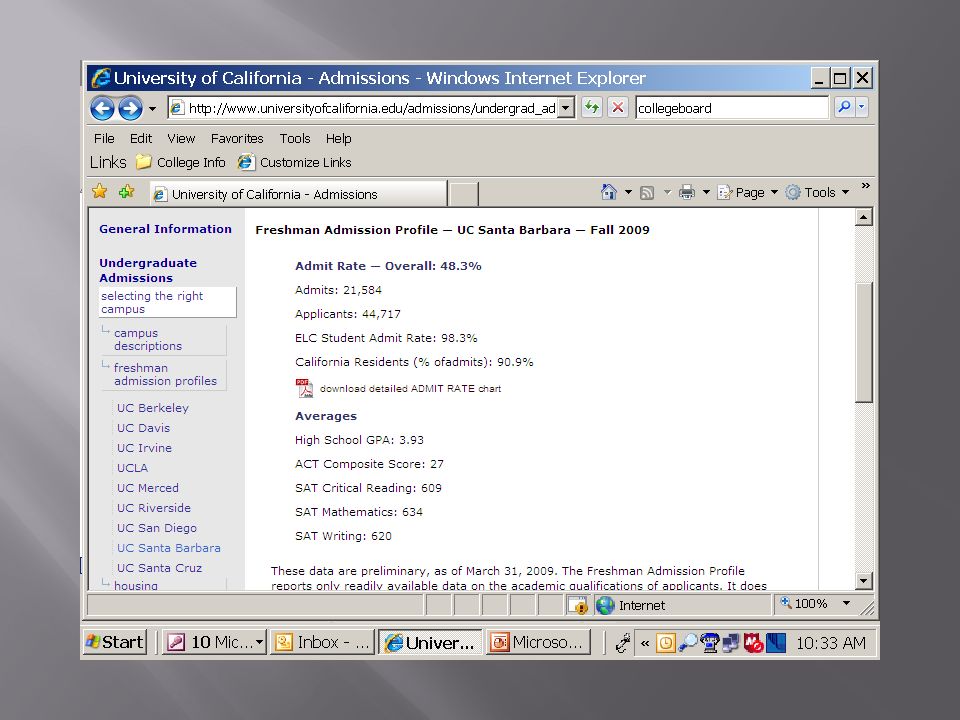Viewport: 960px width, 720px height.
Task: Click the Refresh page icon
Action: [591, 108]
